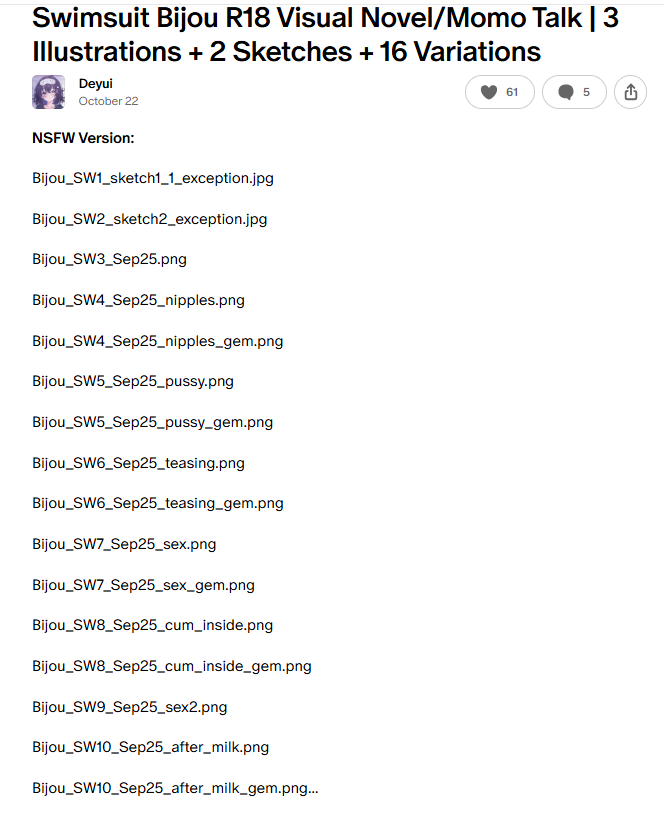The image size is (664, 821).
Task: Click the 5 comments count
Action: [586, 92]
